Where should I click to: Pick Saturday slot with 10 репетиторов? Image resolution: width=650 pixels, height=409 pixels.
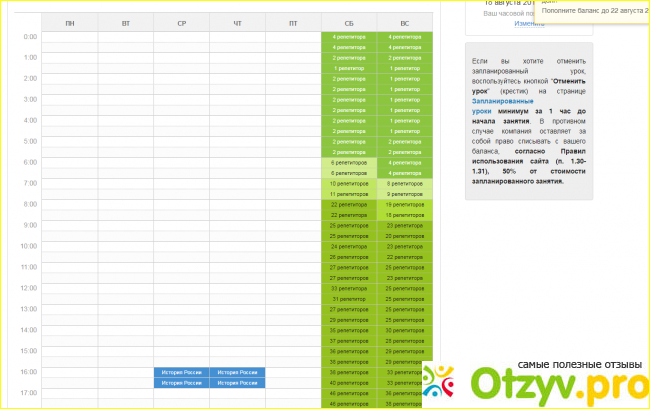click(x=349, y=184)
